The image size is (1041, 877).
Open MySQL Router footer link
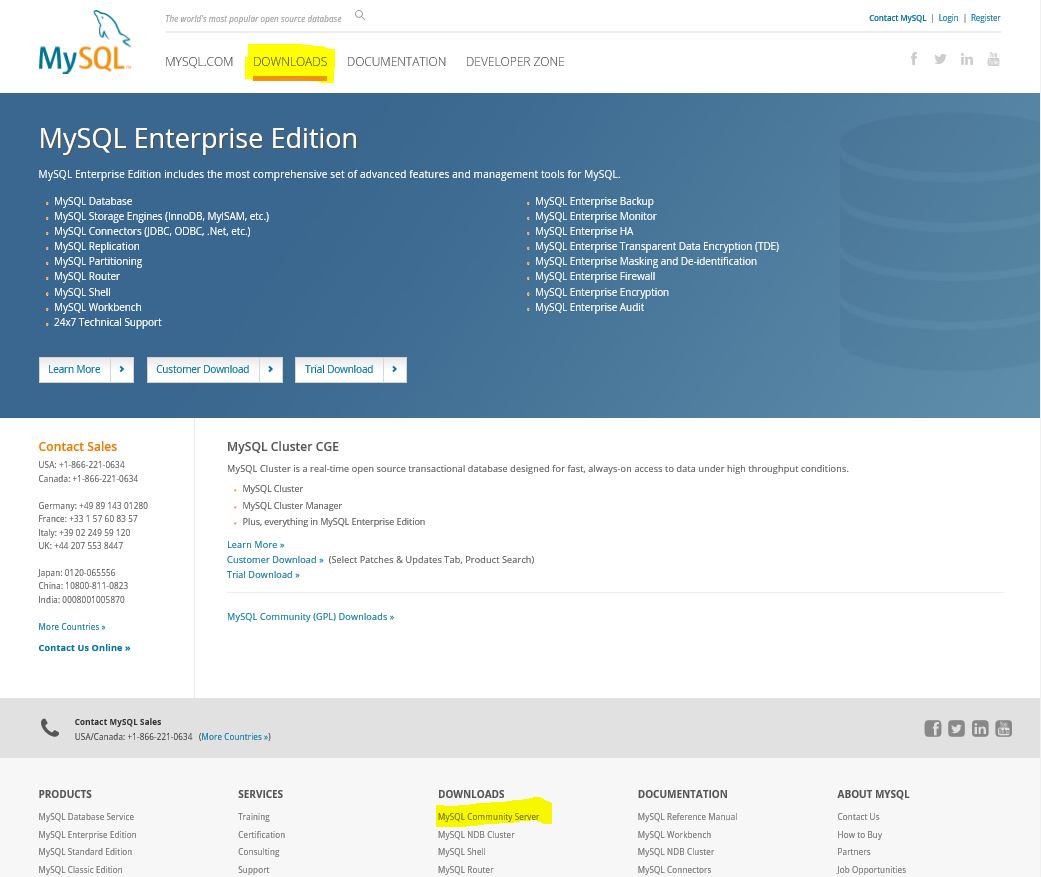465,870
